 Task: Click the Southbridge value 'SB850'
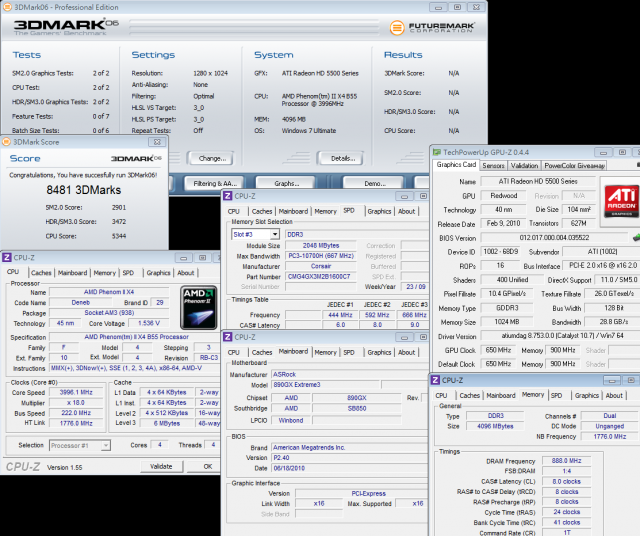(x=357, y=408)
